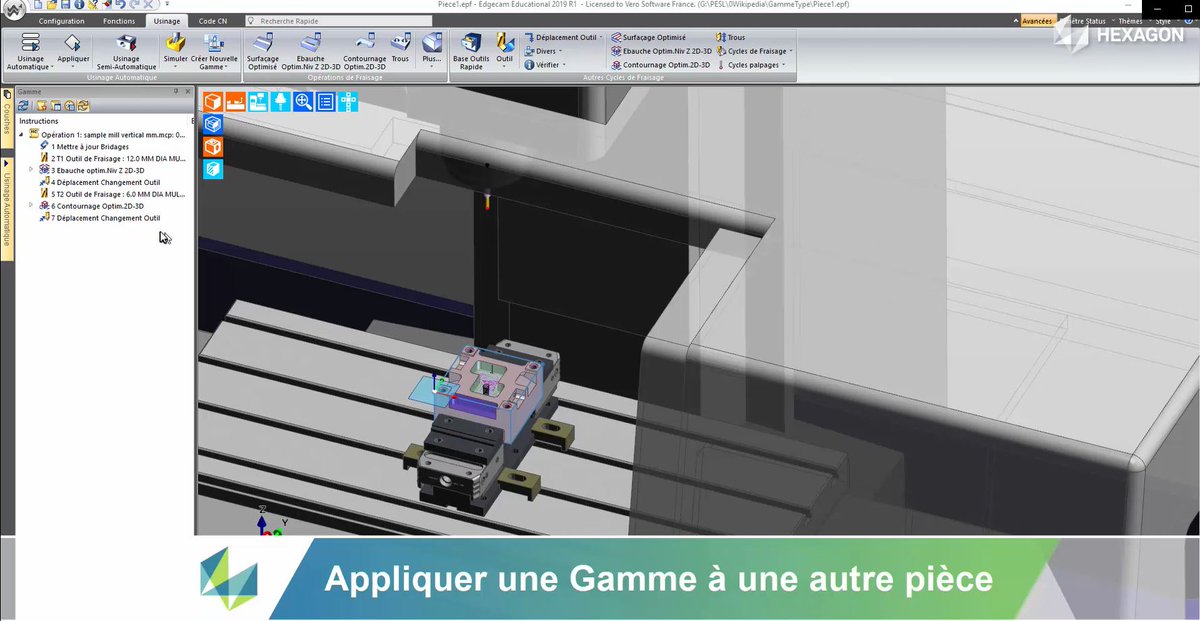Click small Trous cycle button
The image size is (1200, 621).
[731, 37]
